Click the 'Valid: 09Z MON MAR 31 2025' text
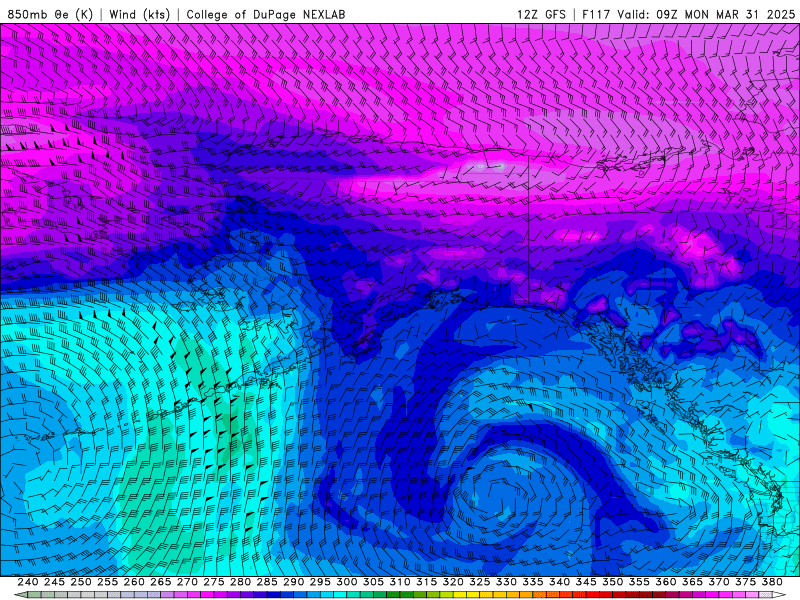The height and width of the screenshot is (600, 800). click(x=706, y=14)
